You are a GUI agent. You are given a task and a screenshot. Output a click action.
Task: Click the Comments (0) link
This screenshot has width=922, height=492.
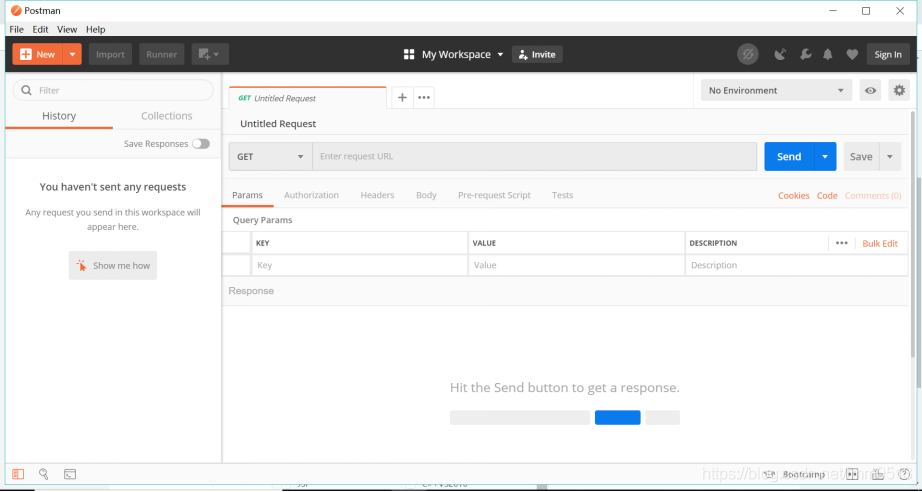coord(873,196)
